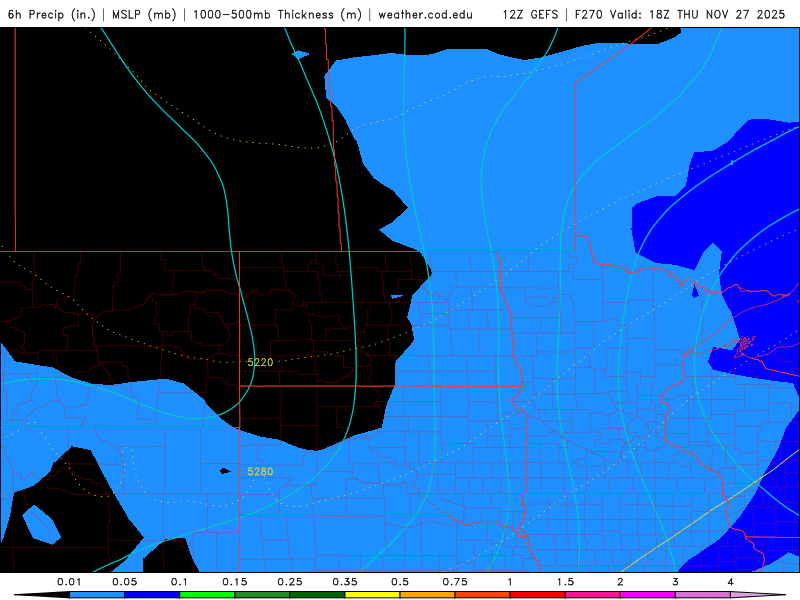
Task: Pick the darkest green 0.25 legend swatch
Action: (x=317, y=595)
